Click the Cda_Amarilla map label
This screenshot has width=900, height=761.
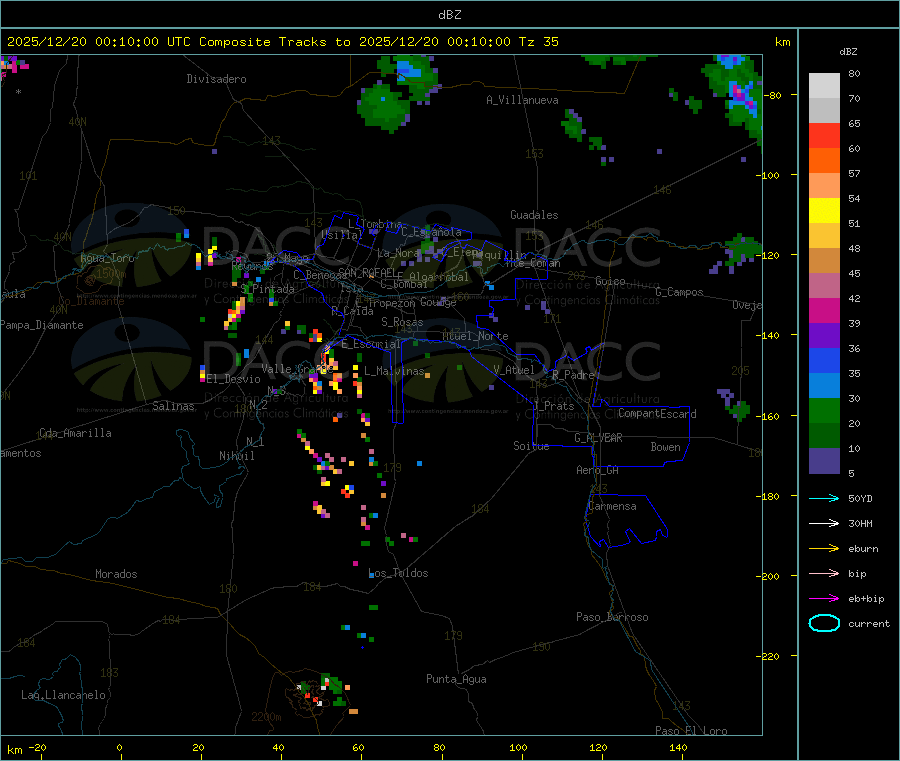click(75, 433)
